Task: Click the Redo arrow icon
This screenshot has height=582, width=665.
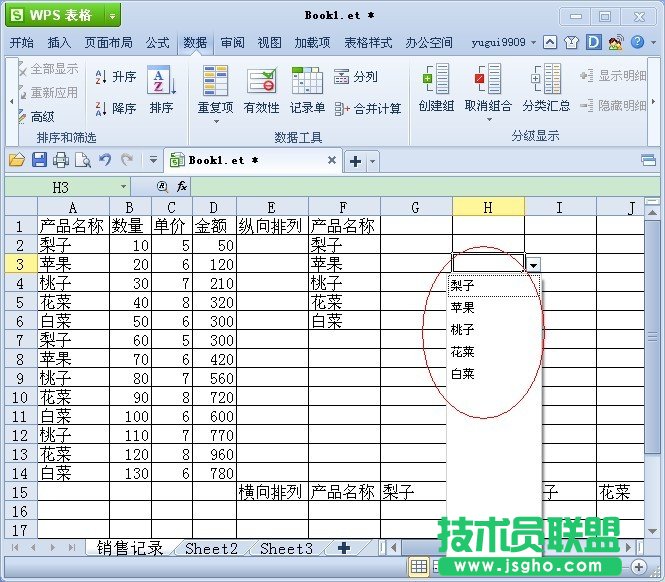Action: 126,160
